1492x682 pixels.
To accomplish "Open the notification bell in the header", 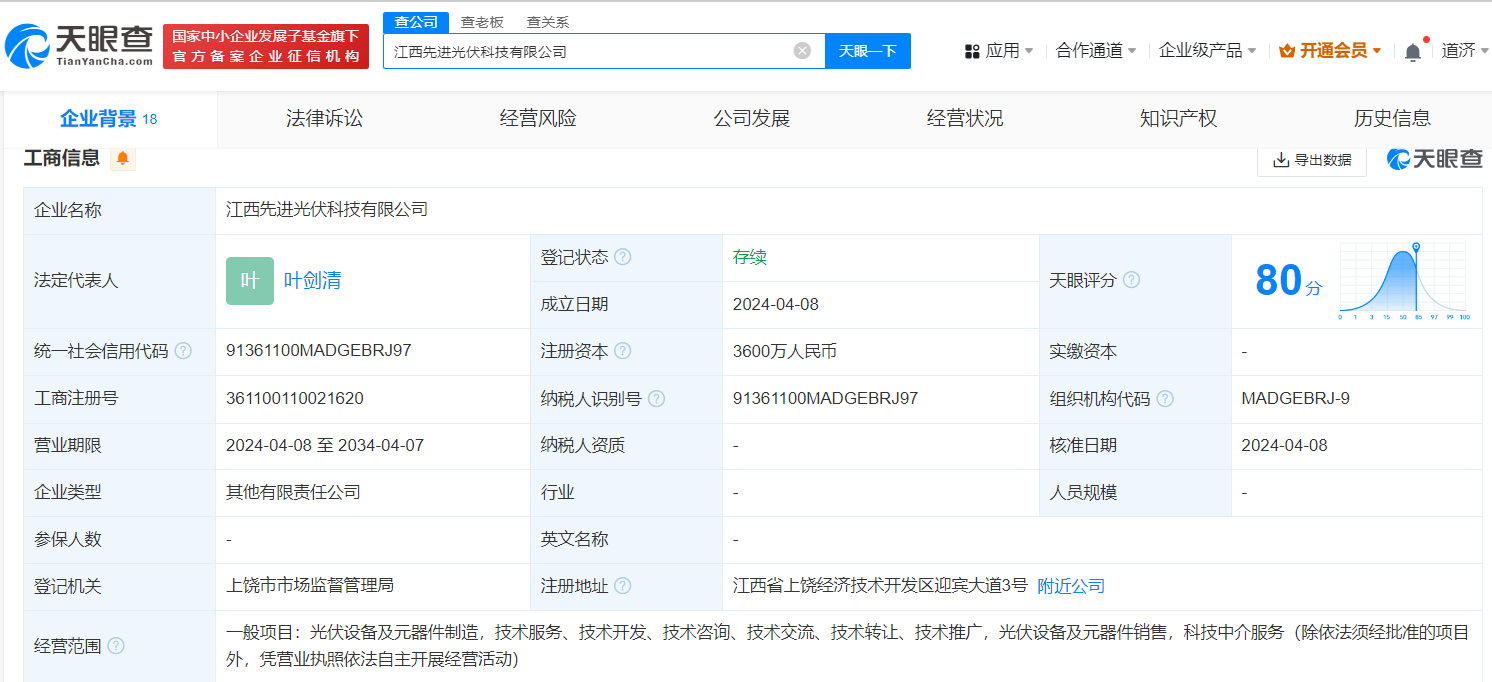I will click(x=1412, y=52).
